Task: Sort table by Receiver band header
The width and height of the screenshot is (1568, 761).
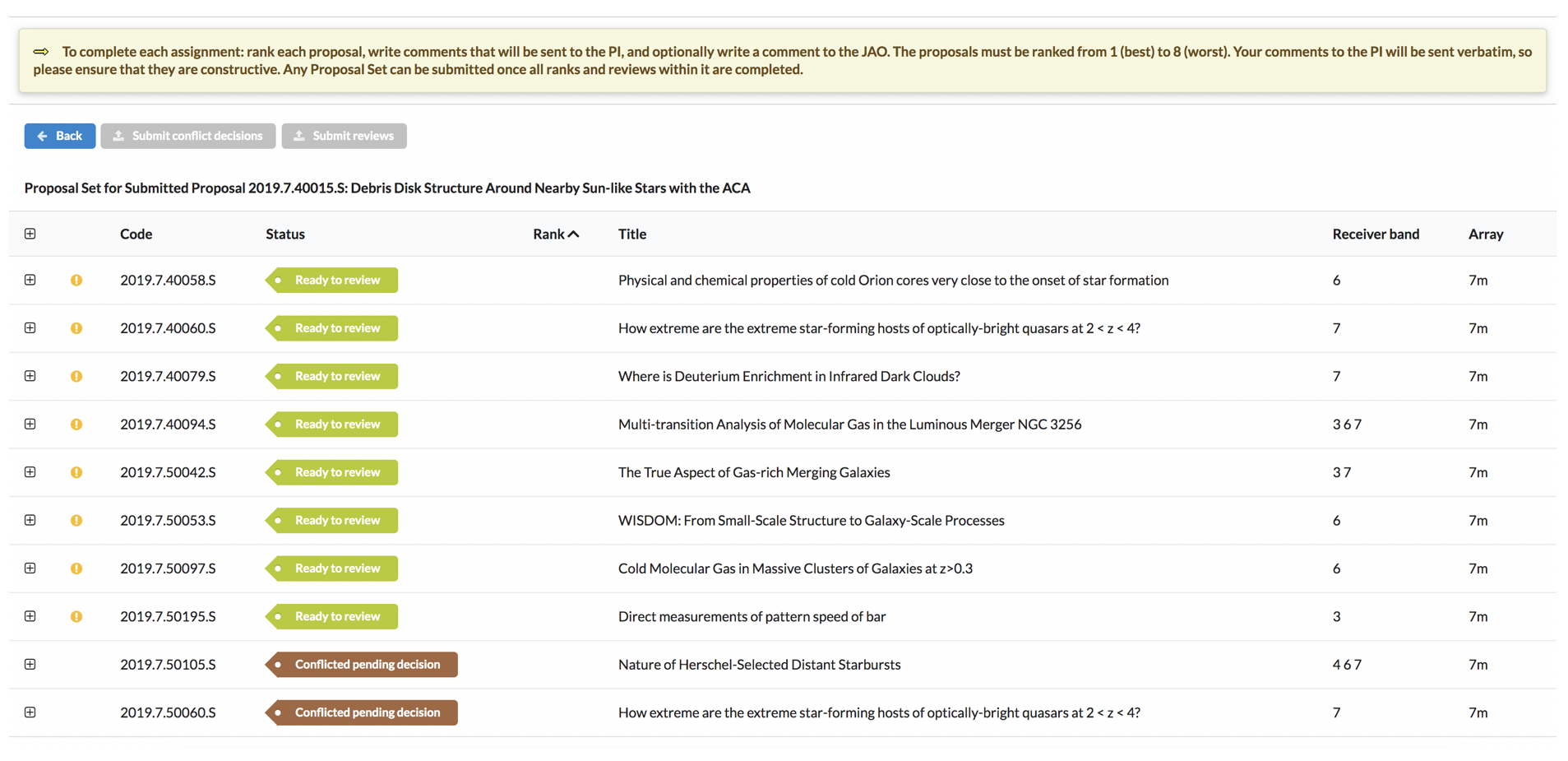Action: 1375,234
